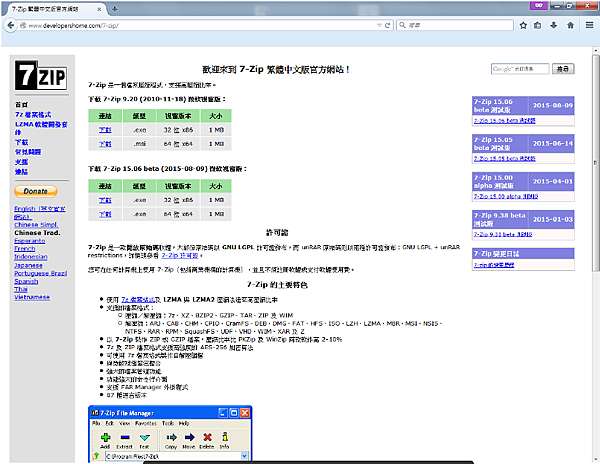600x464 pixels.
Task: Click the purple mask icon in title bar
Action: (x=539, y=5)
